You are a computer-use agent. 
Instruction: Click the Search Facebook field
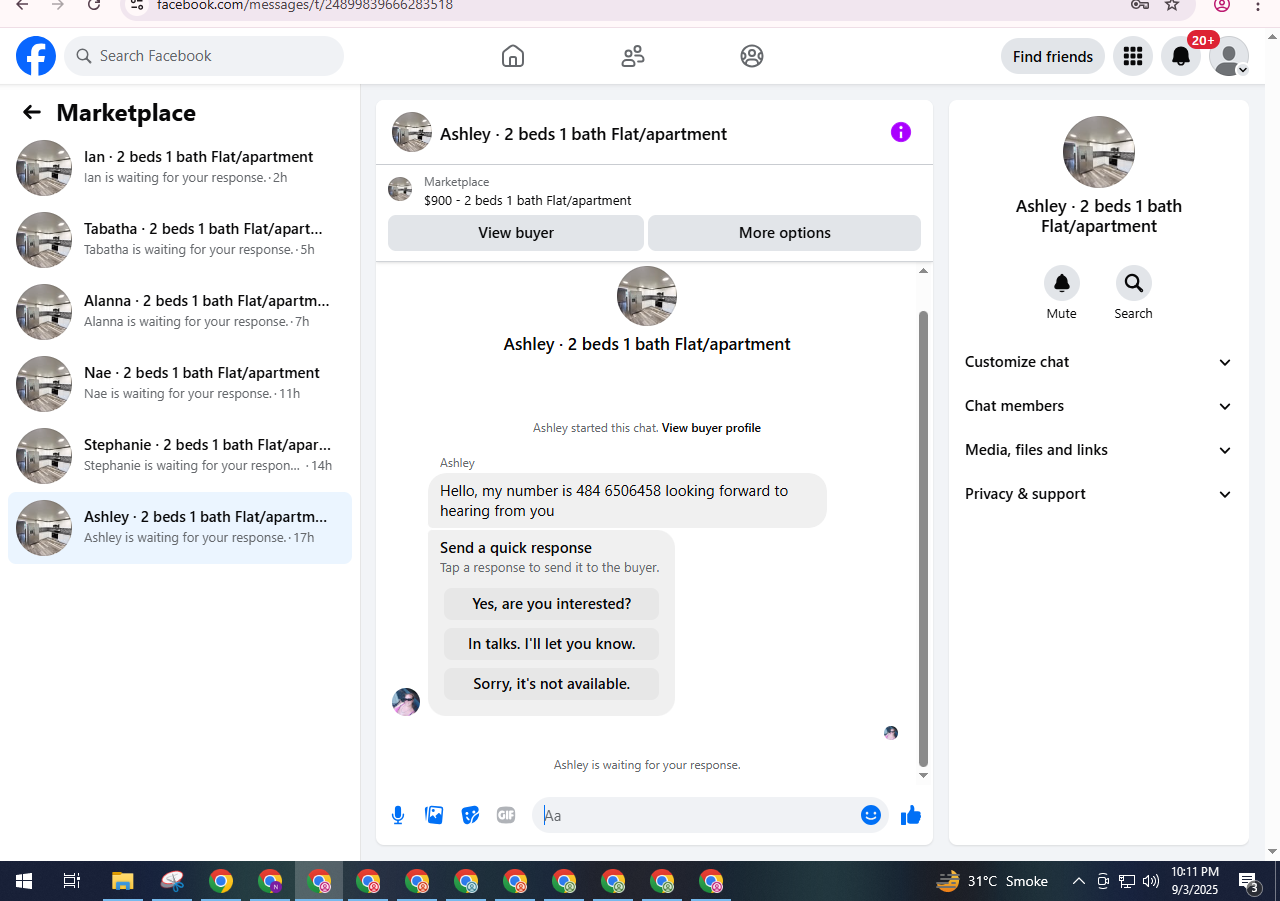[x=204, y=56]
